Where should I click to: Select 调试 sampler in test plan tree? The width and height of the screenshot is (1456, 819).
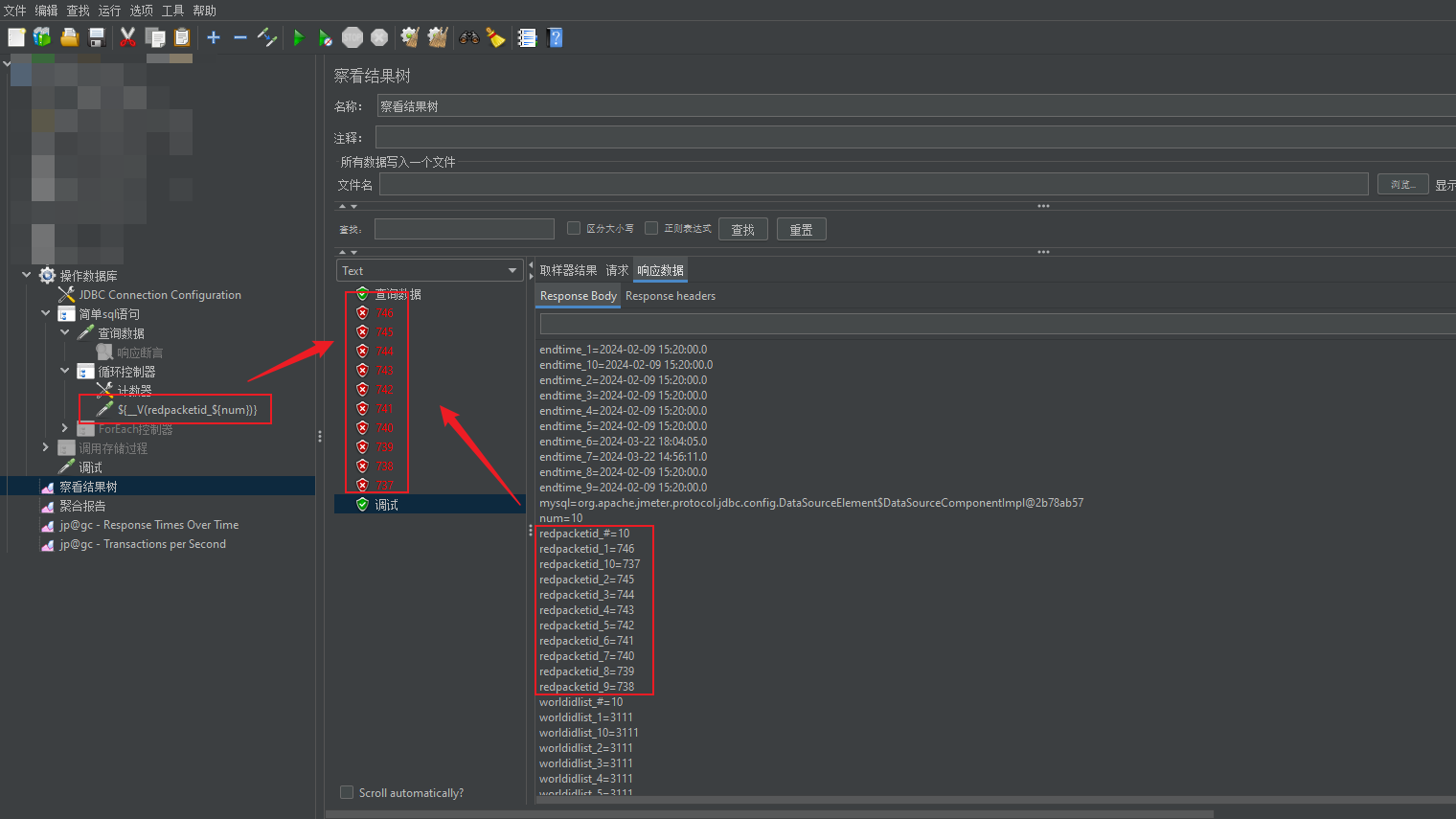(90, 467)
